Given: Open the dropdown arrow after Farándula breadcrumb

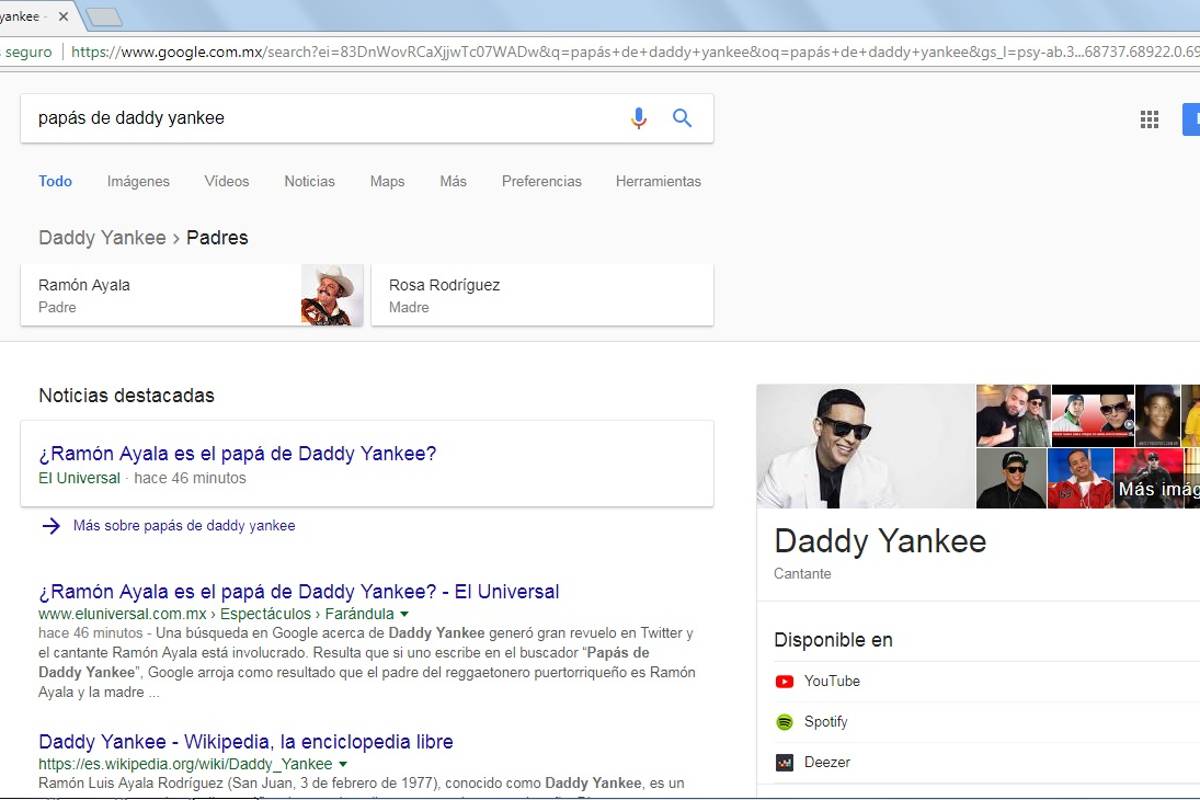Looking at the screenshot, I should (403, 613).
